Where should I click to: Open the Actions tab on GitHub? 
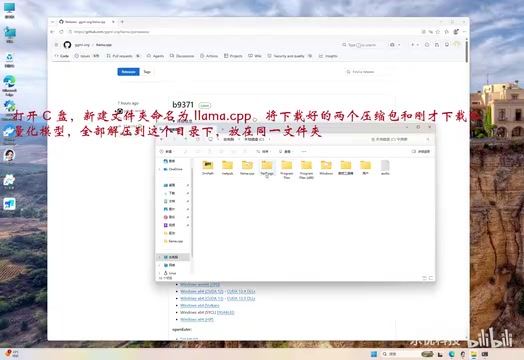[x=209, y=56]
